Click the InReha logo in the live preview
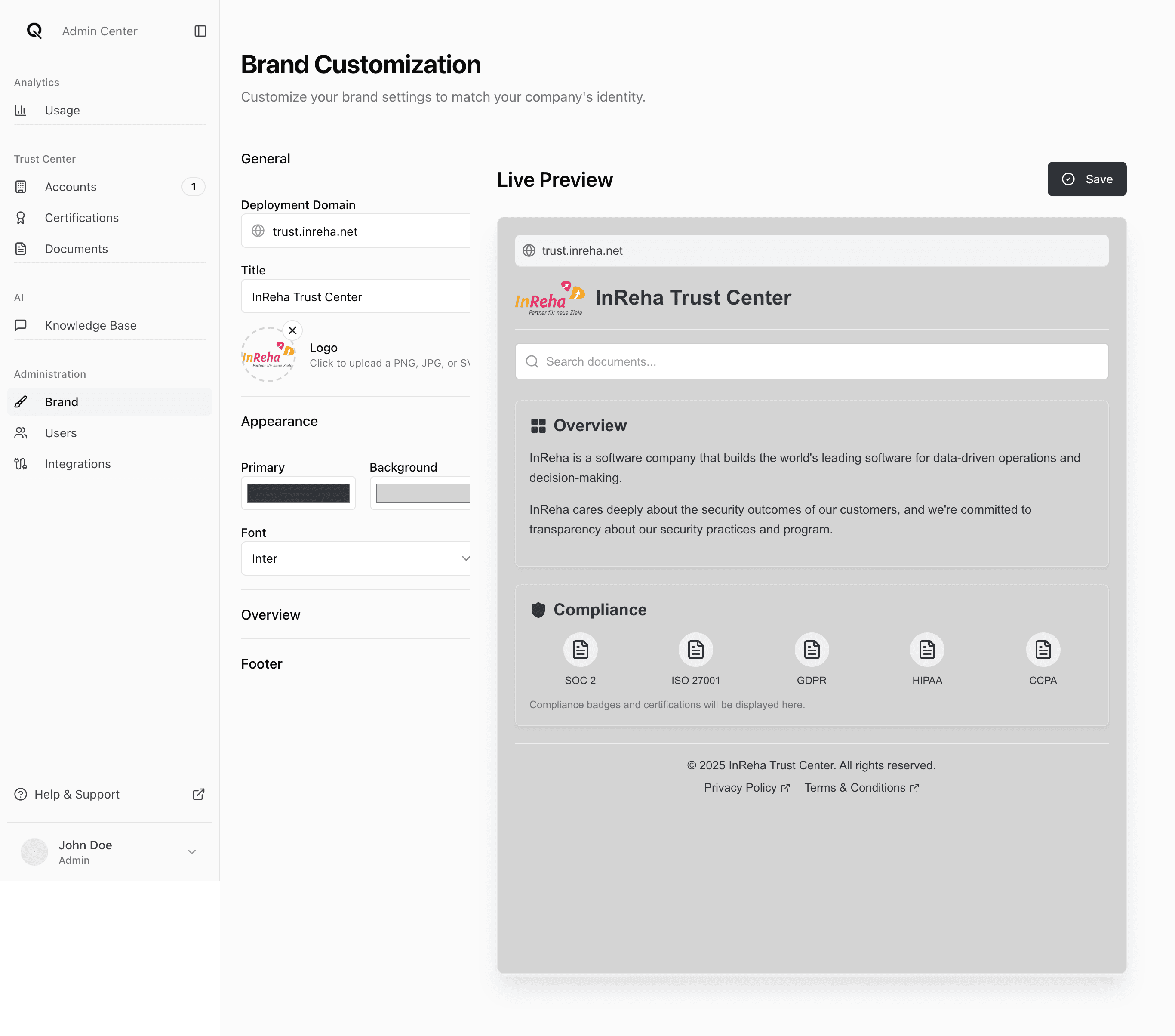1175x1036 pixels. click(550, 298)
